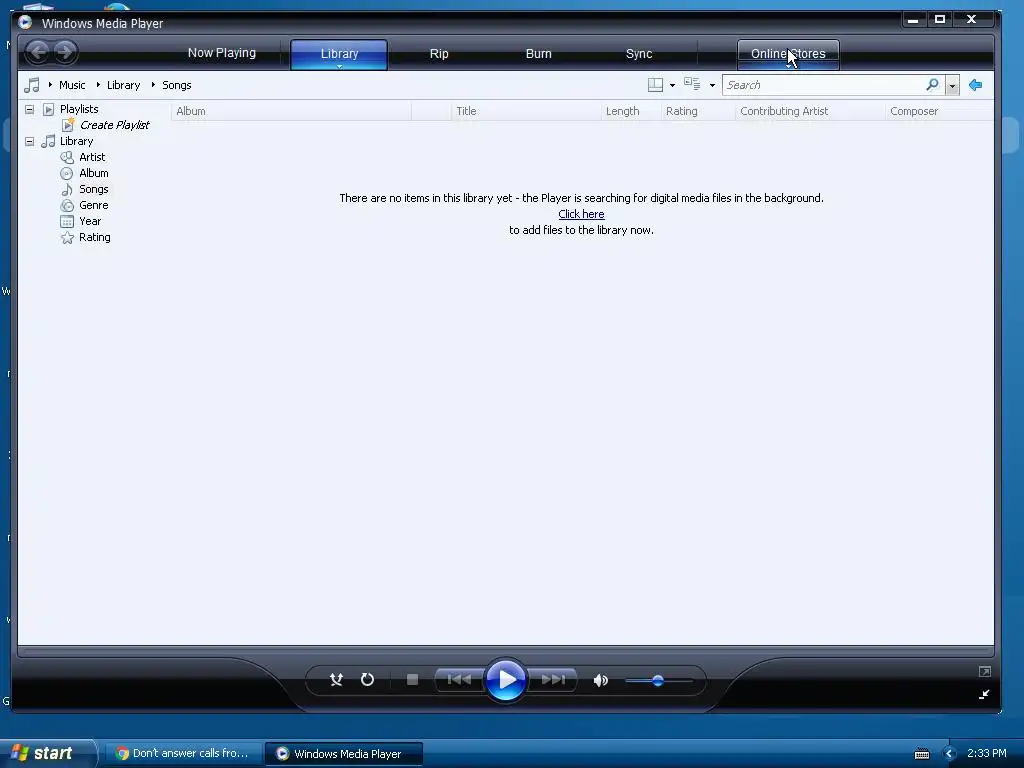Viewport: 1024px width, 768px height.
Task: Collapse the Playlists tree node
Action: [29, 109]
